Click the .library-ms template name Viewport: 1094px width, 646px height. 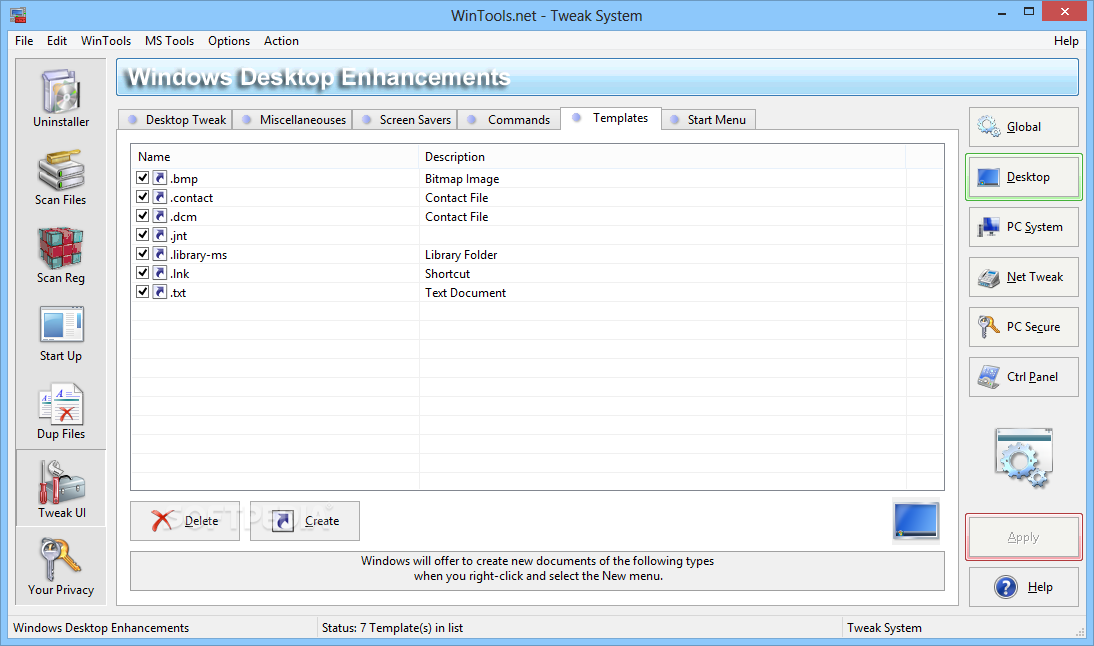coord(199,255)
